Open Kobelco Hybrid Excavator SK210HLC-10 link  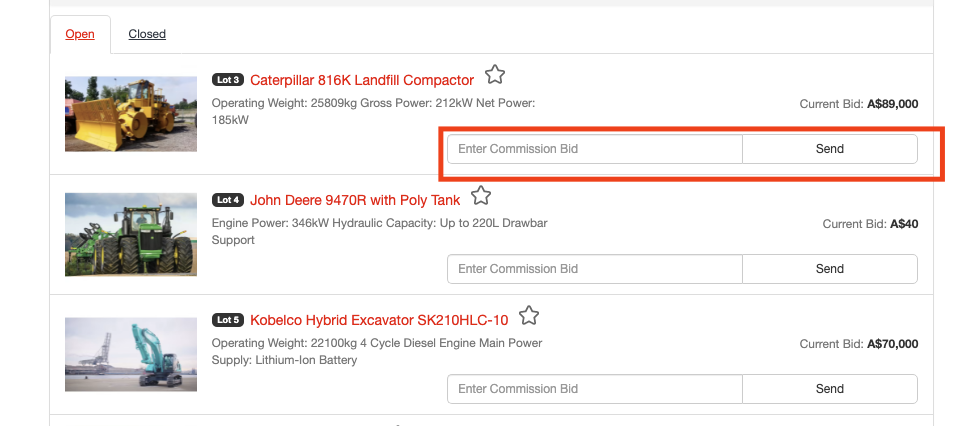[379, 320]
